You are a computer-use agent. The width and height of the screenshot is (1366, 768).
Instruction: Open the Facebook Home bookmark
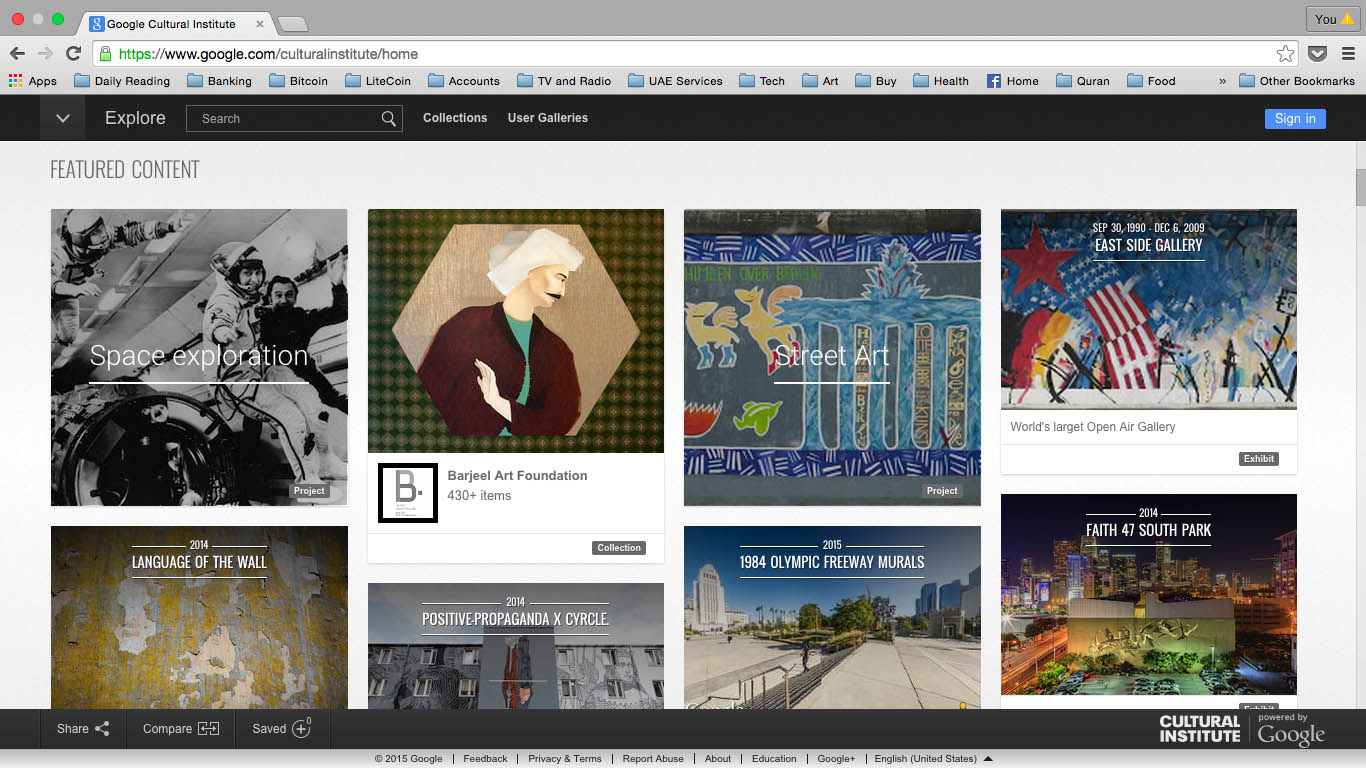(x=1013, y=81)
